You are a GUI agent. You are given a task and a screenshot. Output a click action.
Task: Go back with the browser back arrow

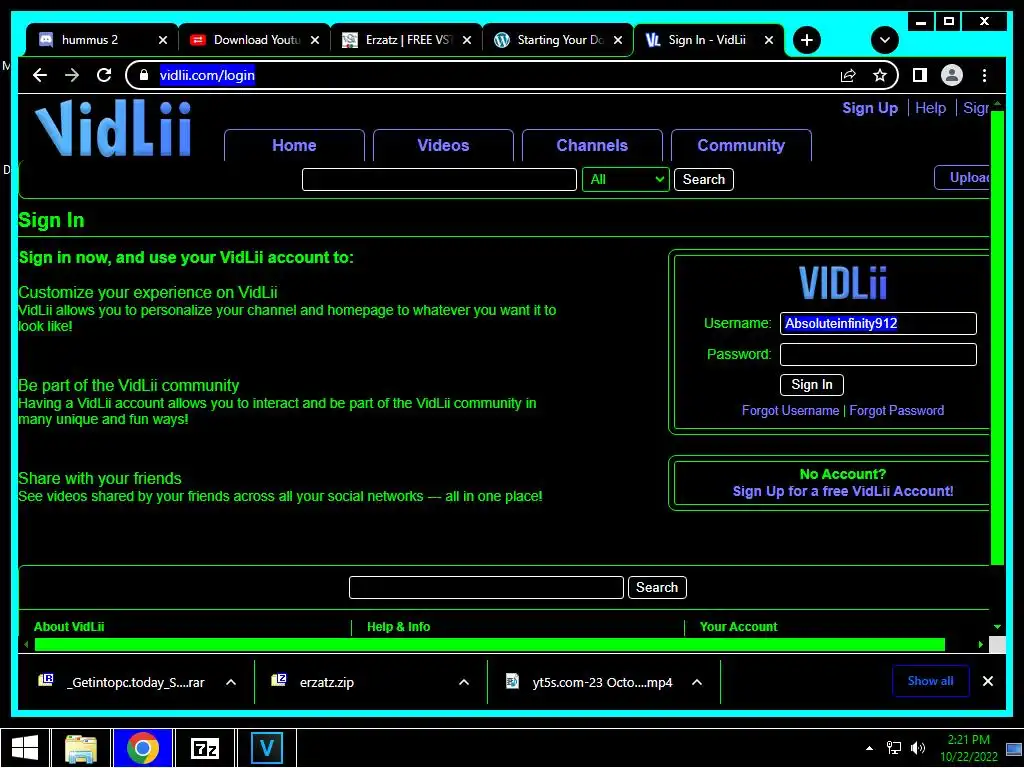tap(40, 75)
